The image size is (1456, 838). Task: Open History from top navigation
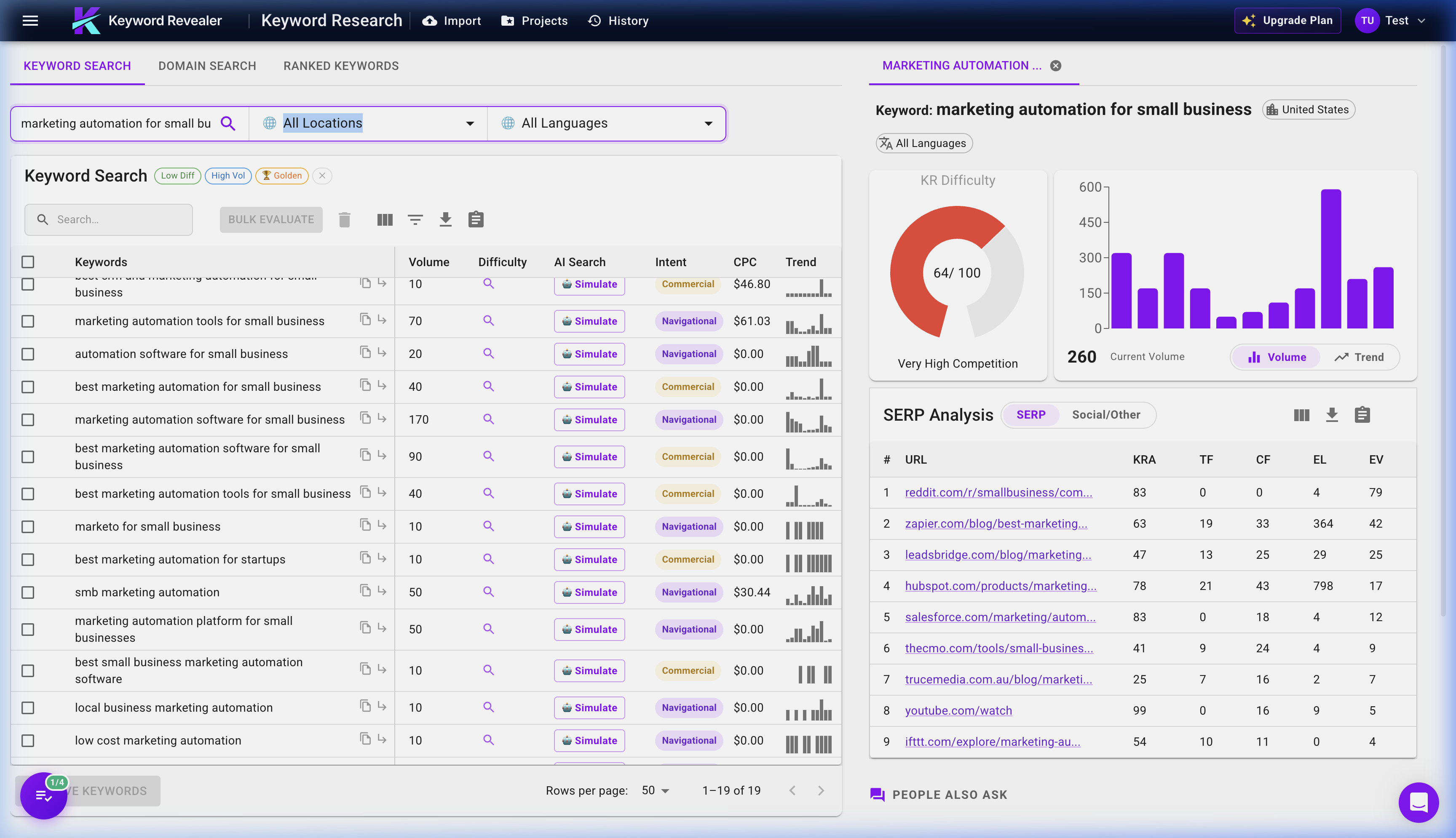pos(618,21)
